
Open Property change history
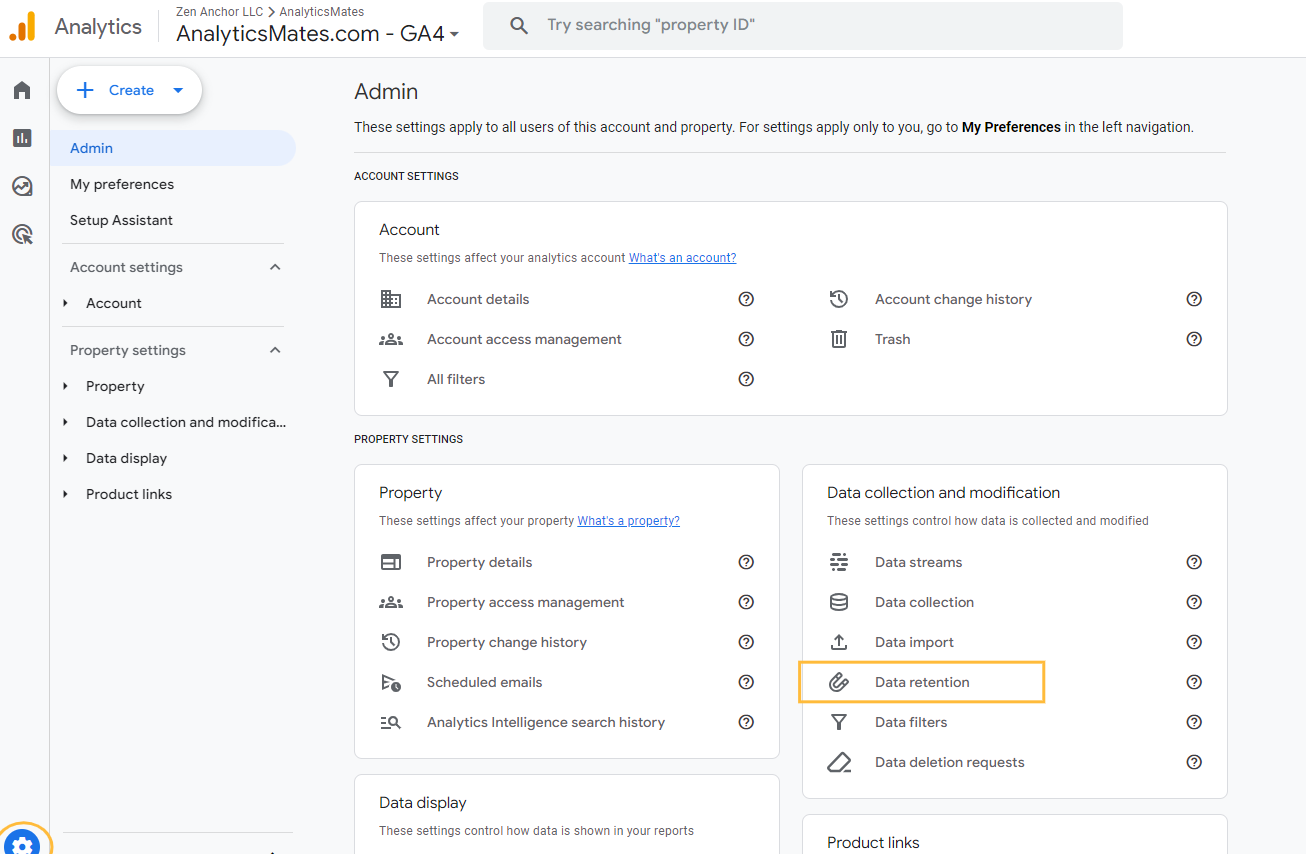click(x=507, y=642)
